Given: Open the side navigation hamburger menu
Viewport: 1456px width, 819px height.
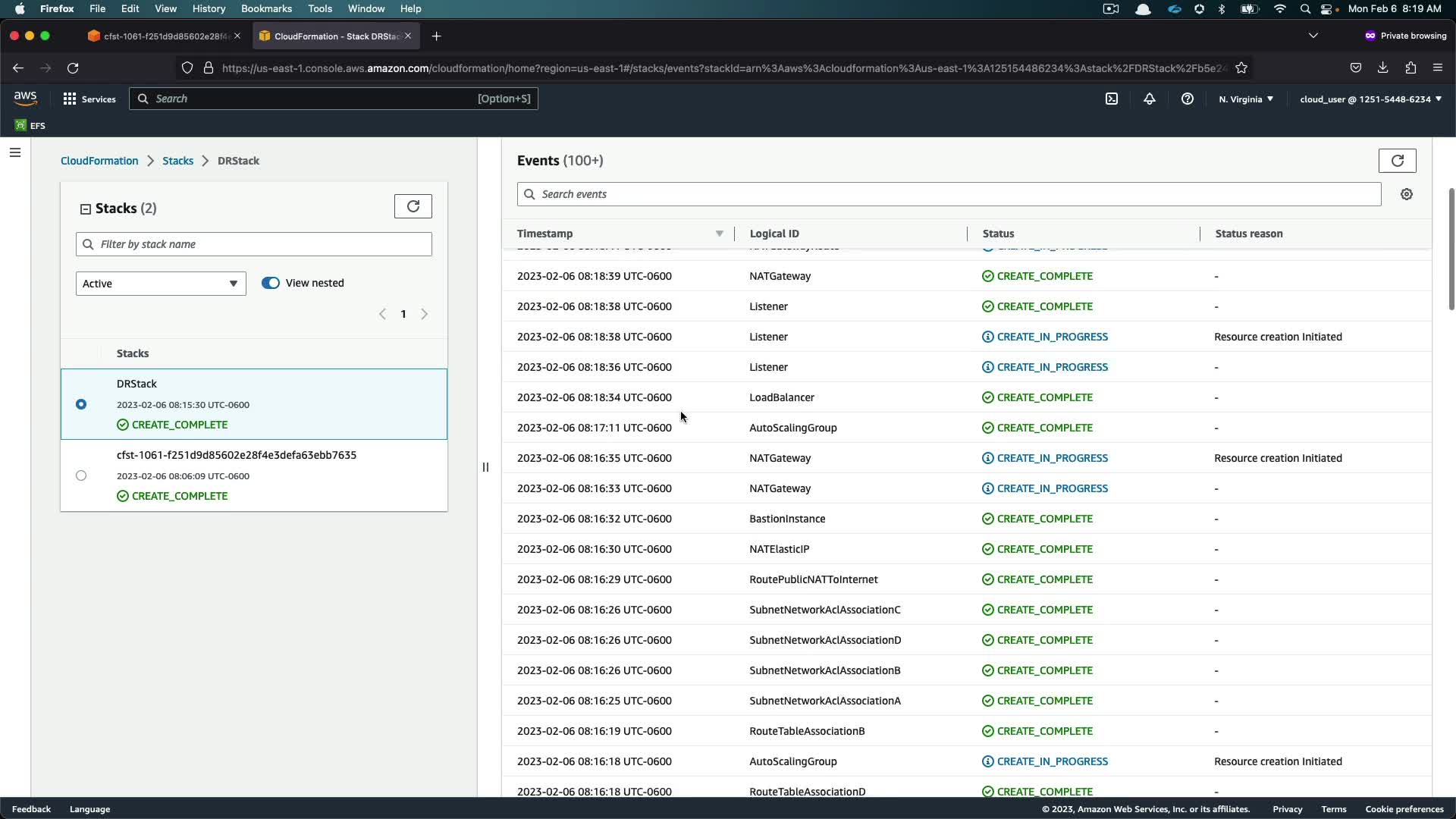Looking at the screenshot, I should pyautogui.click(x=15, y=152).
